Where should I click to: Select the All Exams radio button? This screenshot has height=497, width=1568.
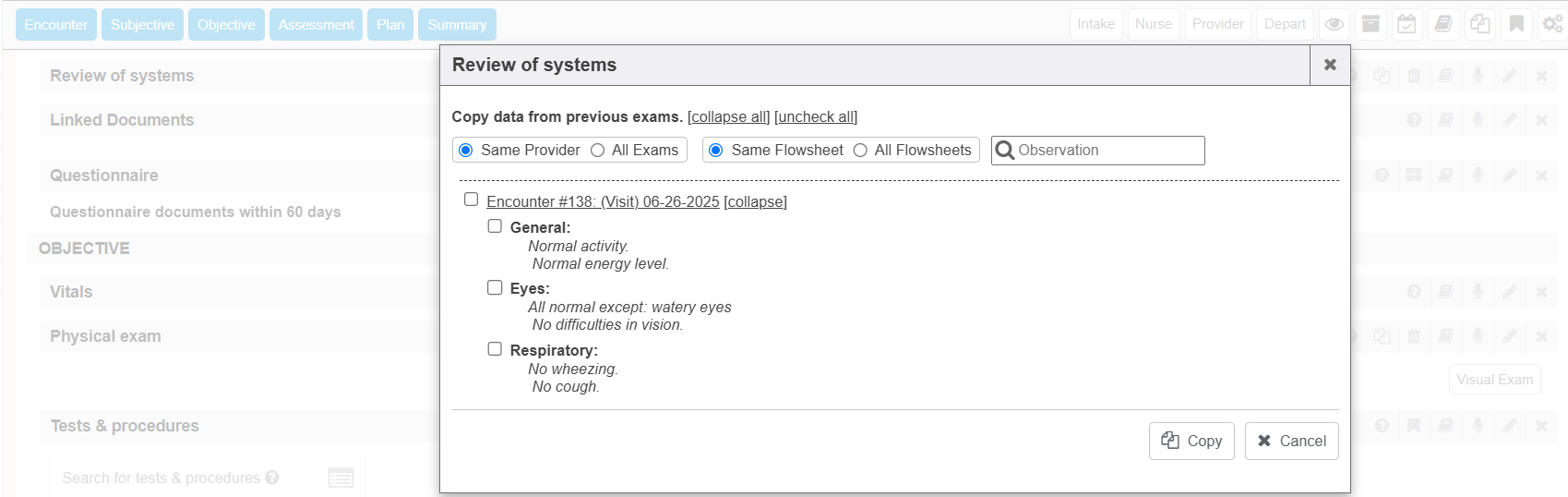[x=598, y=151]
